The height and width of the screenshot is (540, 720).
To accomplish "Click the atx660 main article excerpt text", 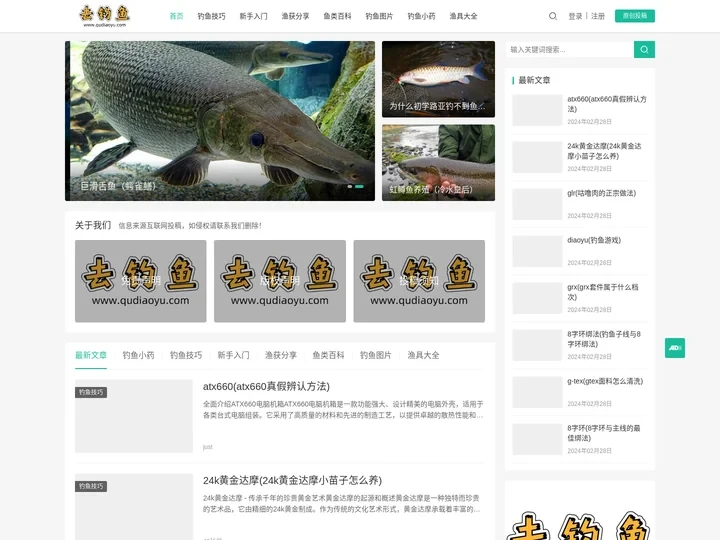I will [x=343, y=410].
